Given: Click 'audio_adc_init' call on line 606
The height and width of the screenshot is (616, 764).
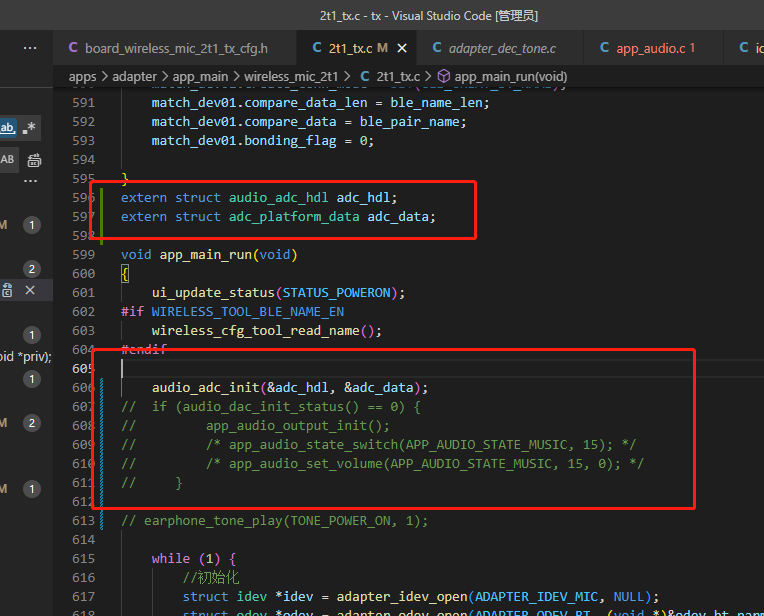Looking at the screenshot, I should [205, 388].
